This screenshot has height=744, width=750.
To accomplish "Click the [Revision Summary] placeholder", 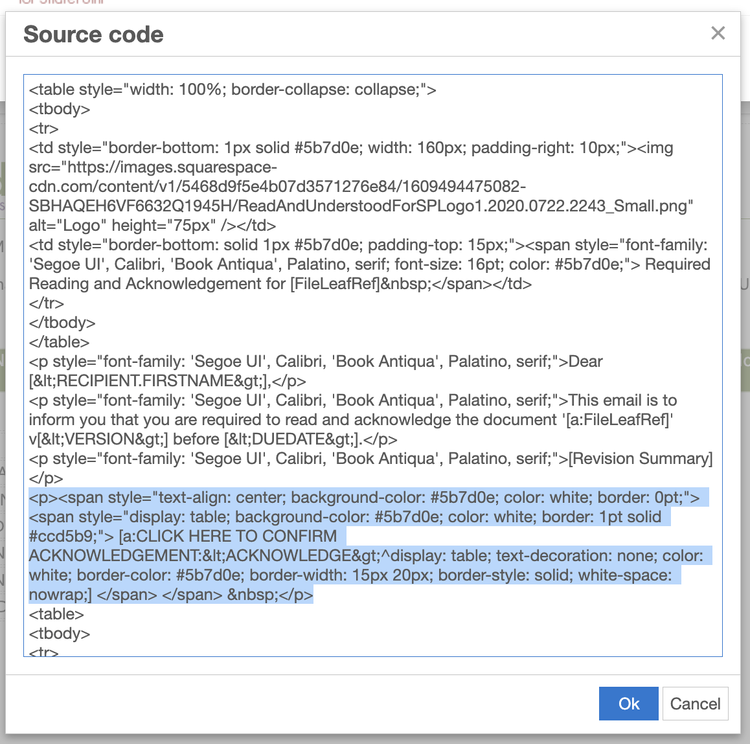I will (x=640, y=458).
